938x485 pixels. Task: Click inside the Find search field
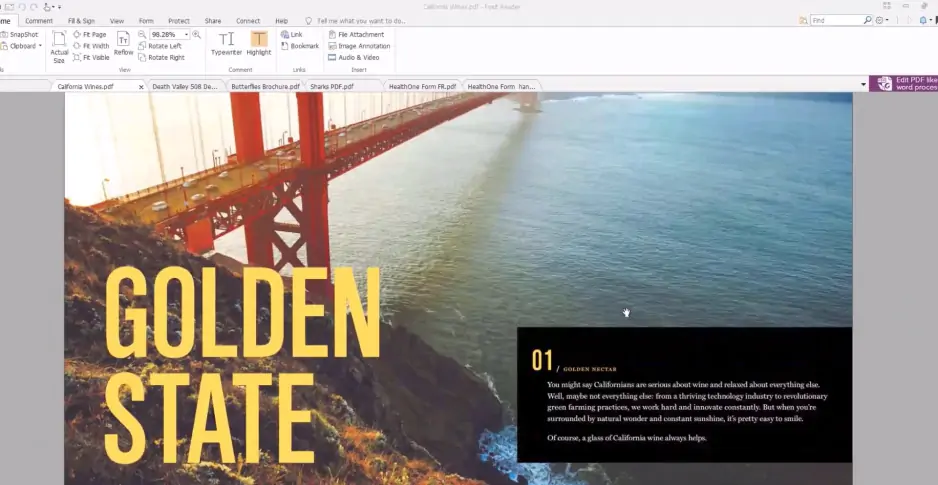[x=835, y=20]
